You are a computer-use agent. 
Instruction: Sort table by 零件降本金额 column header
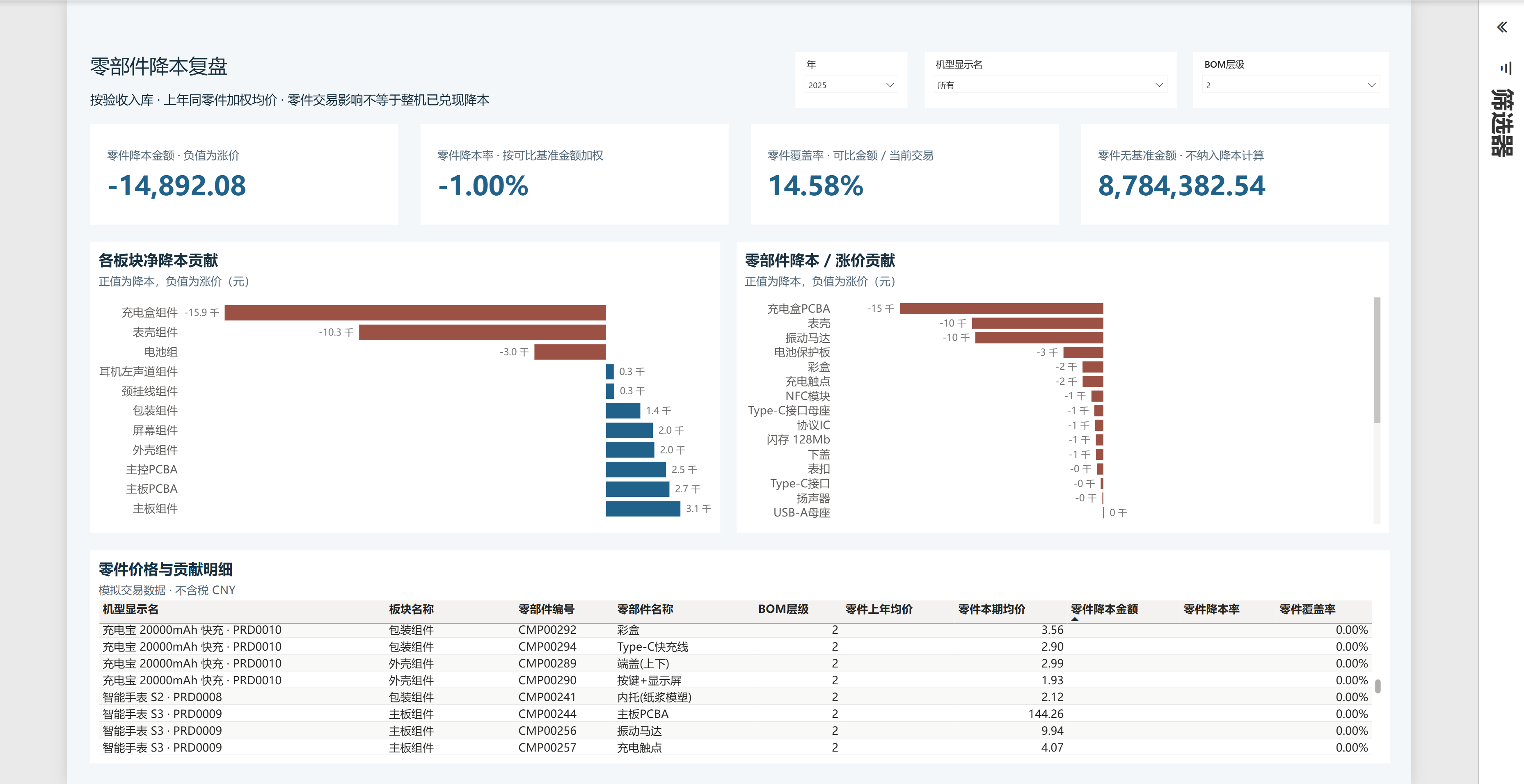coord(1104,609)
